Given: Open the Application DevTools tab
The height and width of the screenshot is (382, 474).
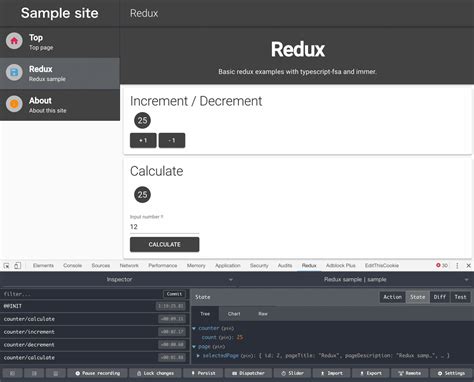Looking at the screenshot, I should pyautogui.click(x=228, y=266).
